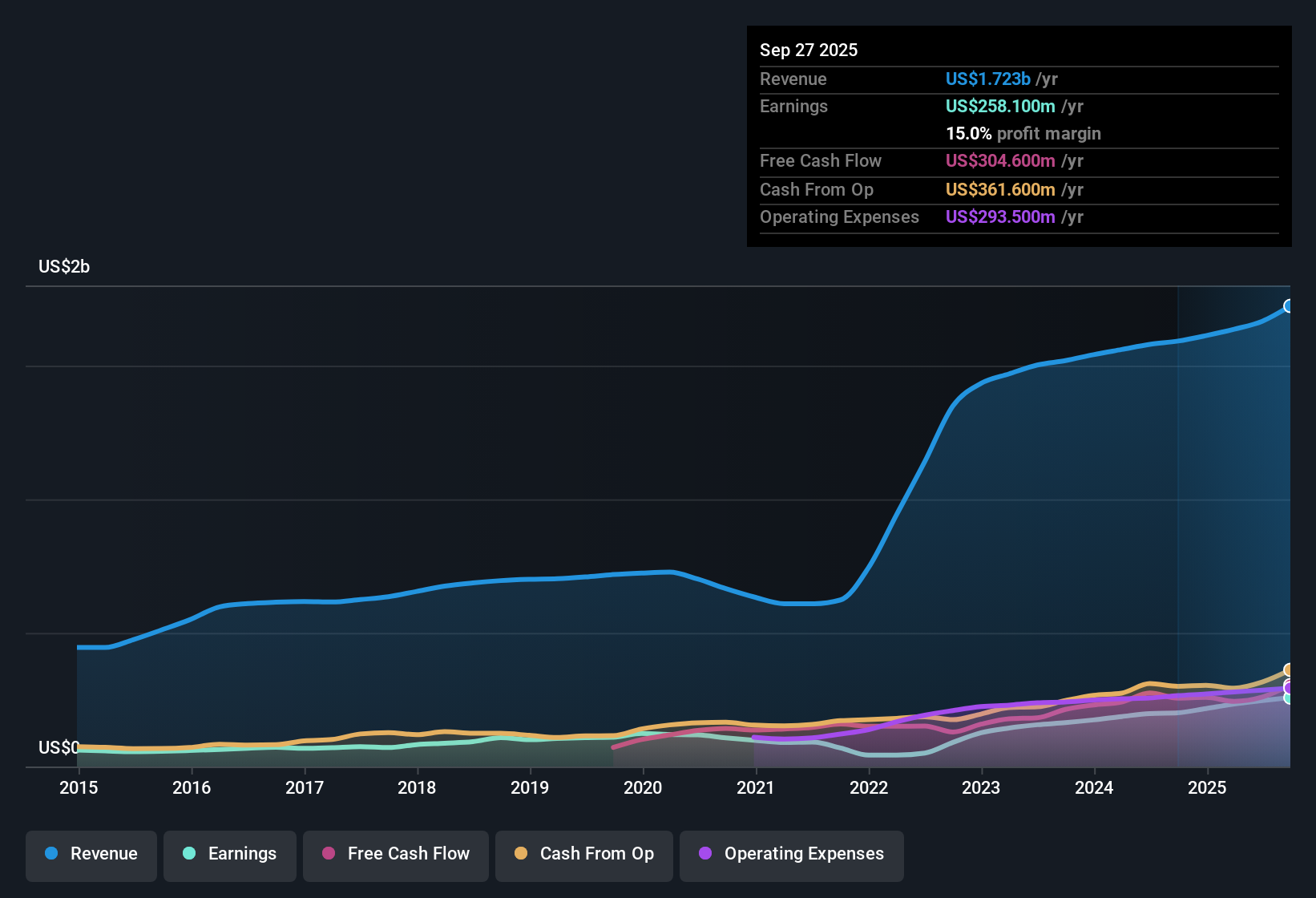Screen dimensions: 1316x898
Task: Click the purple Operating Expenses legend dot
Action: tap(704, 854)
